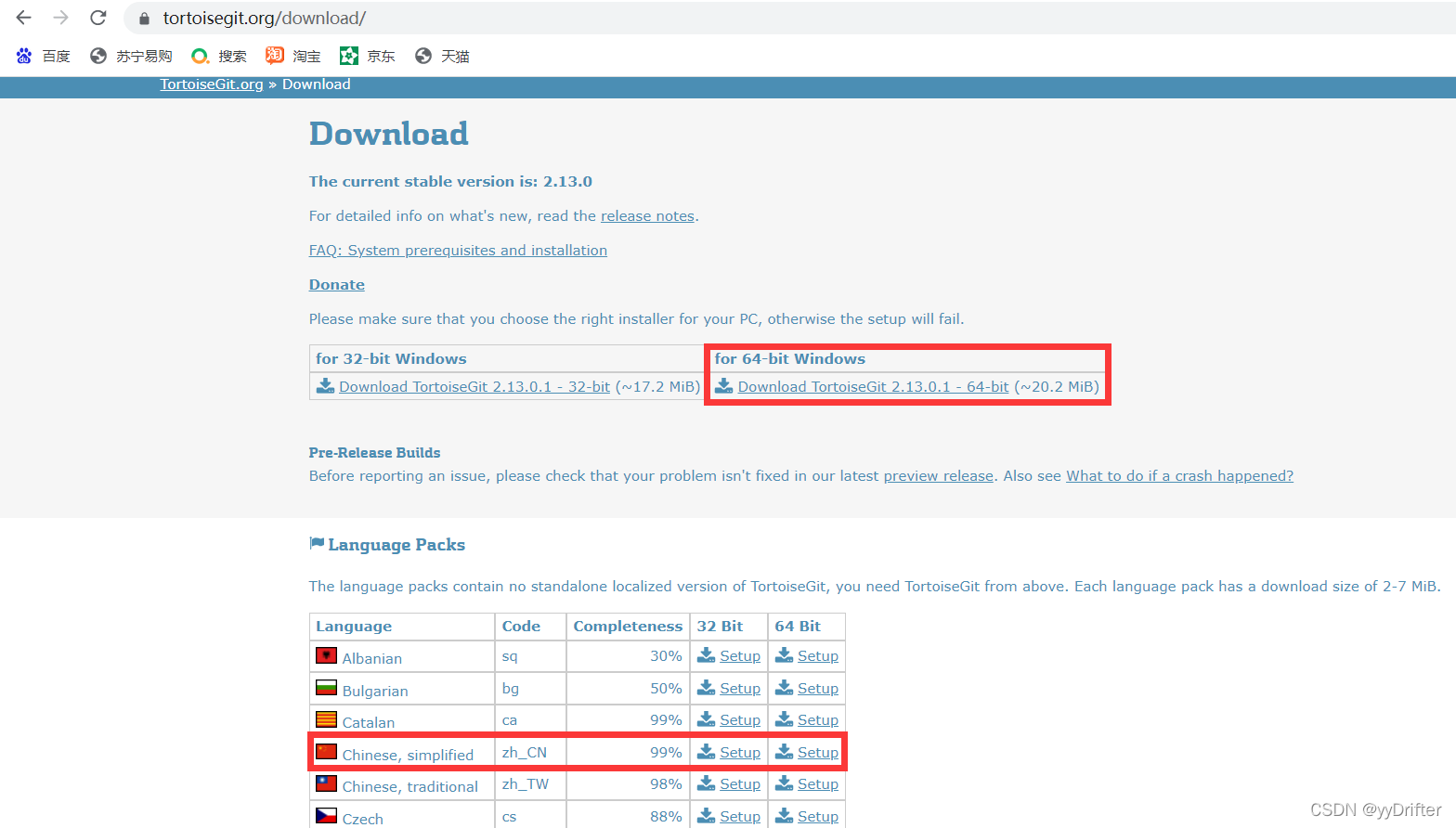Click the Albanian 32 Bit download icon
Viewport: 1456px width, 828px height.
(x=707, y=655)
